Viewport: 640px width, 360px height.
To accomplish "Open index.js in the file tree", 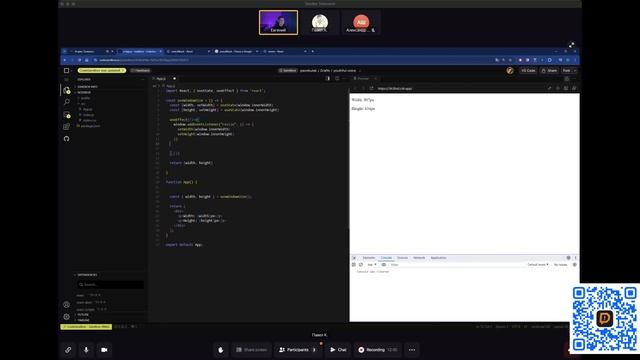I will (x=89, y=115).
